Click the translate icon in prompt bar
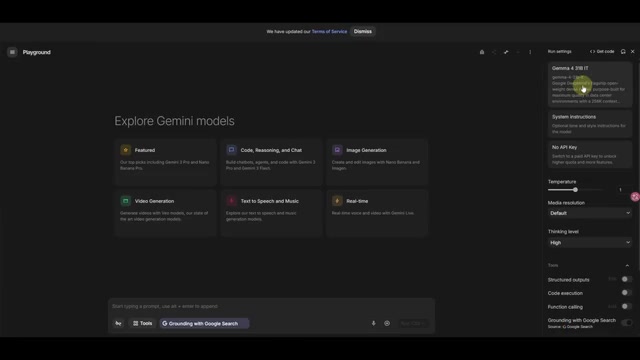This screenshot has height=360, width=640. 118,323
